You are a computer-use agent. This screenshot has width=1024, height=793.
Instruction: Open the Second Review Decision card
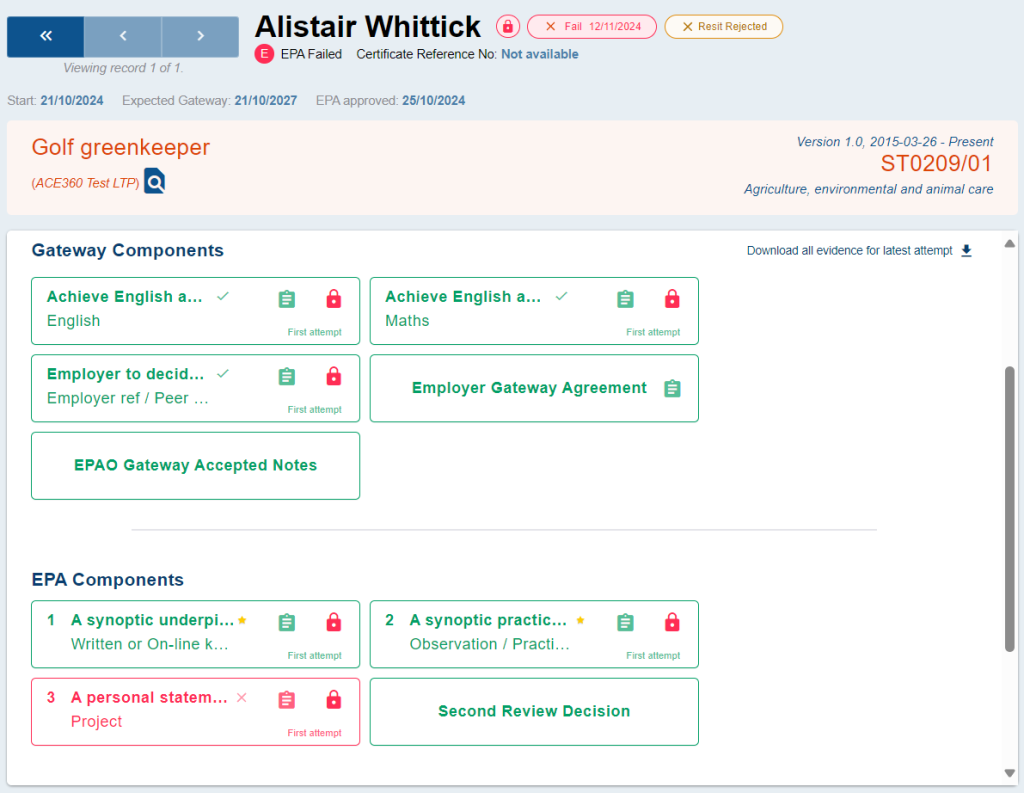(x=534, y=712)
